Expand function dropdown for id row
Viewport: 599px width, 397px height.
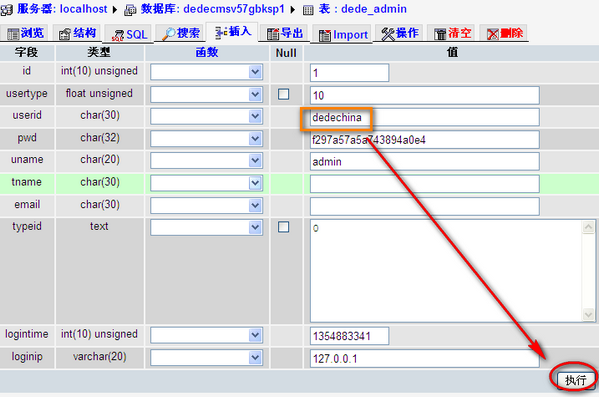point(255,72)
